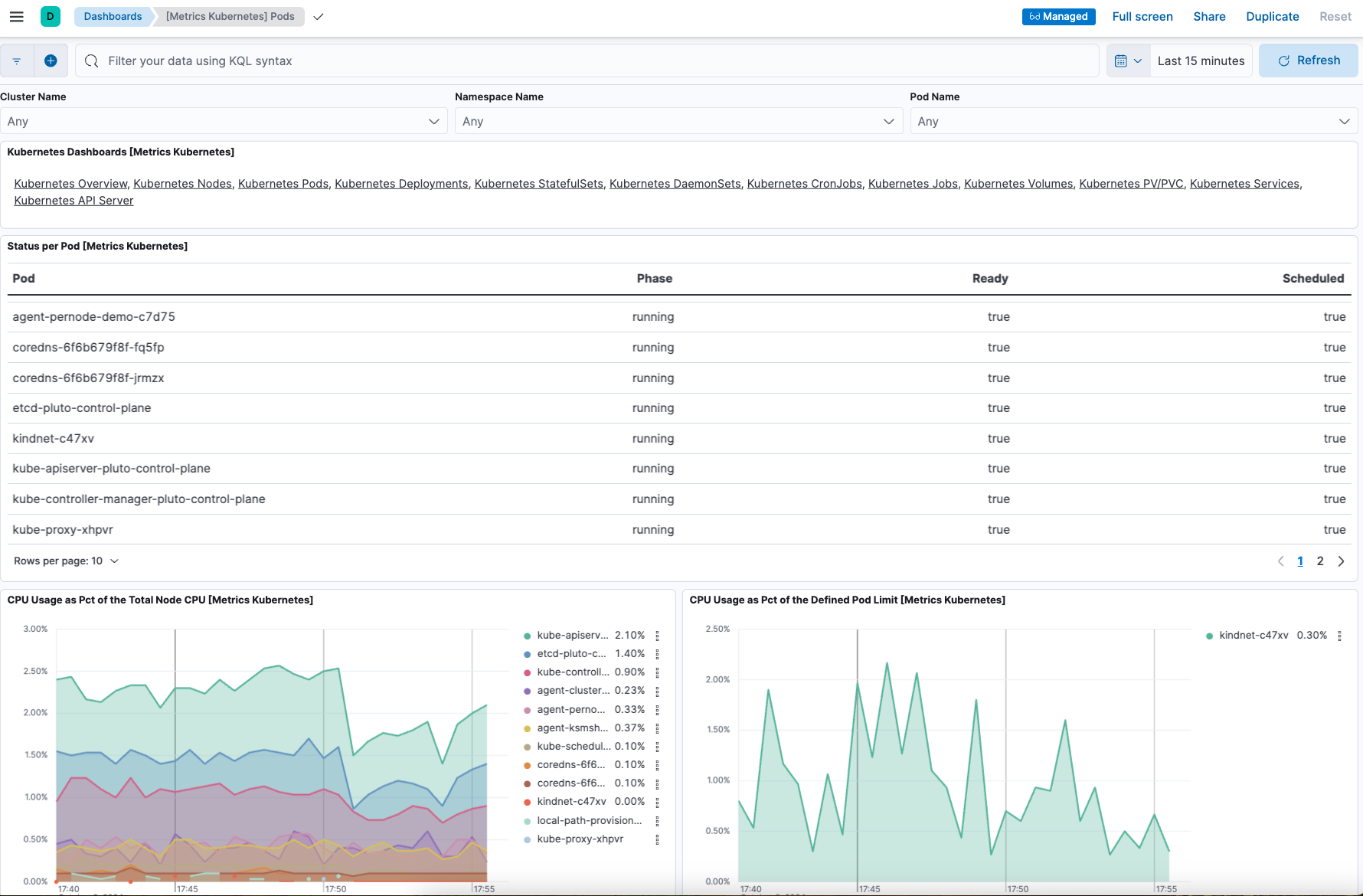
Task: Click the color dot beside kube-apiserver legend
Action: pyautogui.click(x=526, y=636)
